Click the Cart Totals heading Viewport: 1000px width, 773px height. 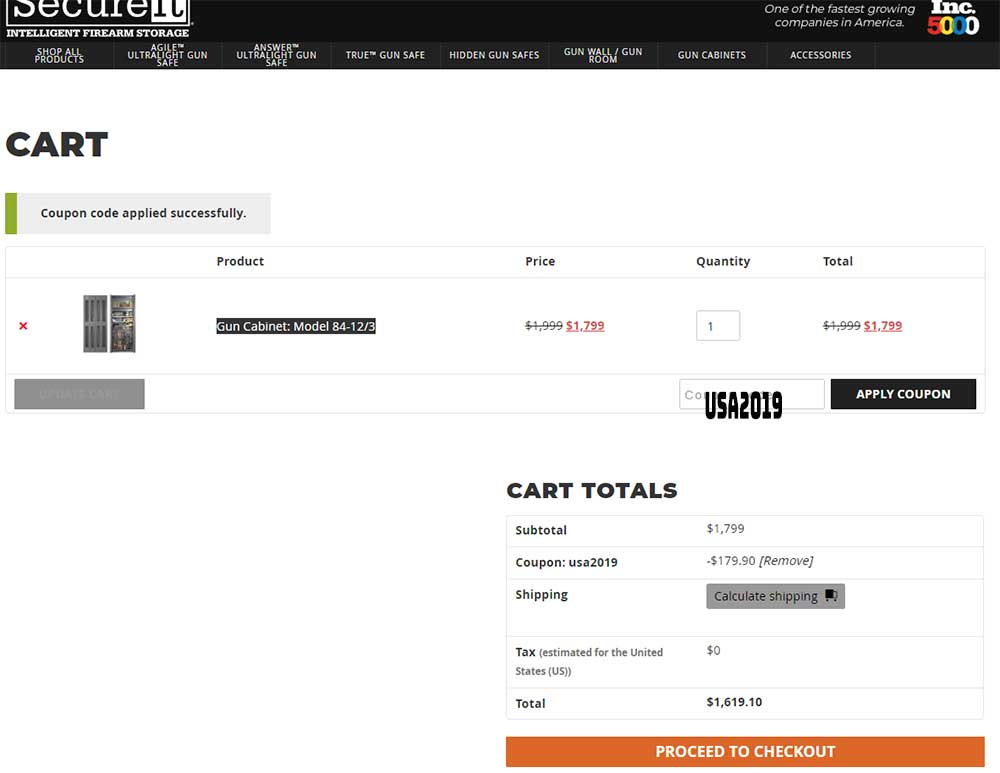click(x=592, y=490)
